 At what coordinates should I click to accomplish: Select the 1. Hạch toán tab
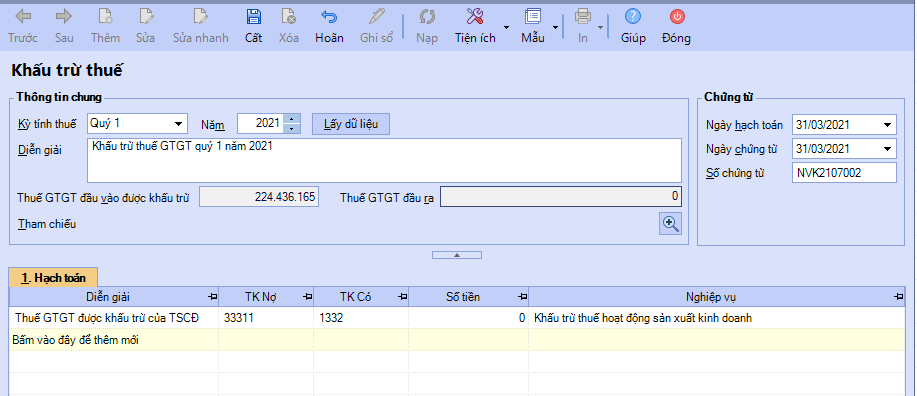(x=53, y=278)
